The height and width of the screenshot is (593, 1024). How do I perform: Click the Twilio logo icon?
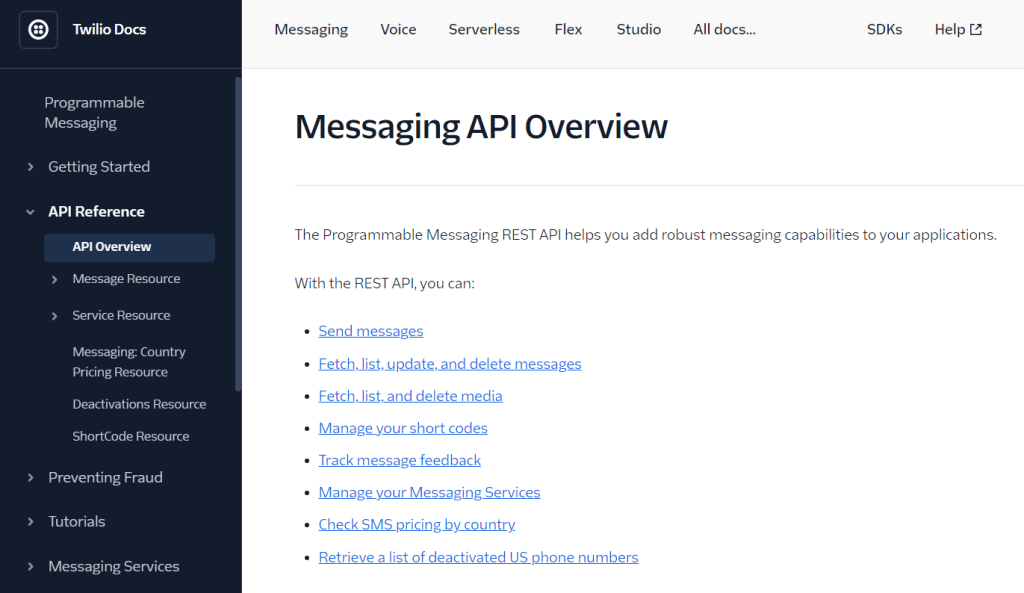click(38, 28)
